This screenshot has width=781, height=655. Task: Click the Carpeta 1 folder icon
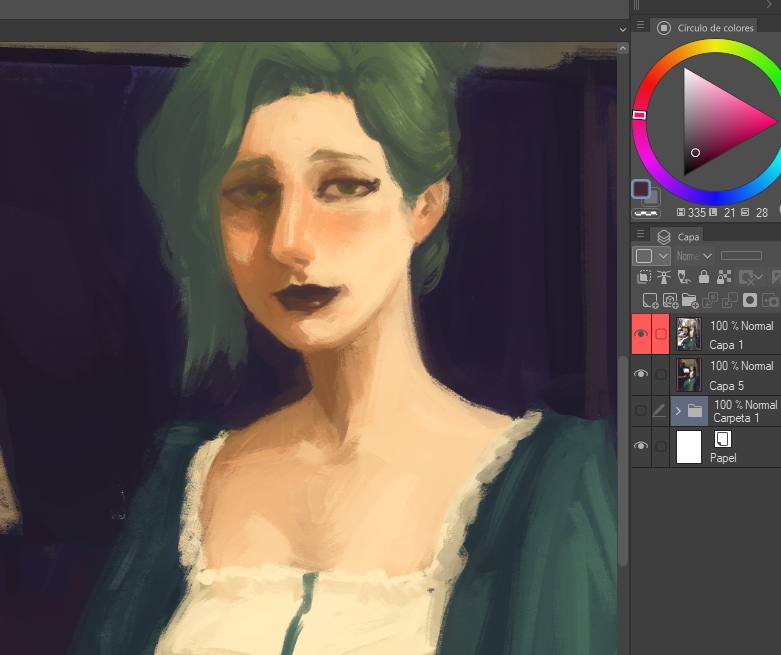coord(695,411)
